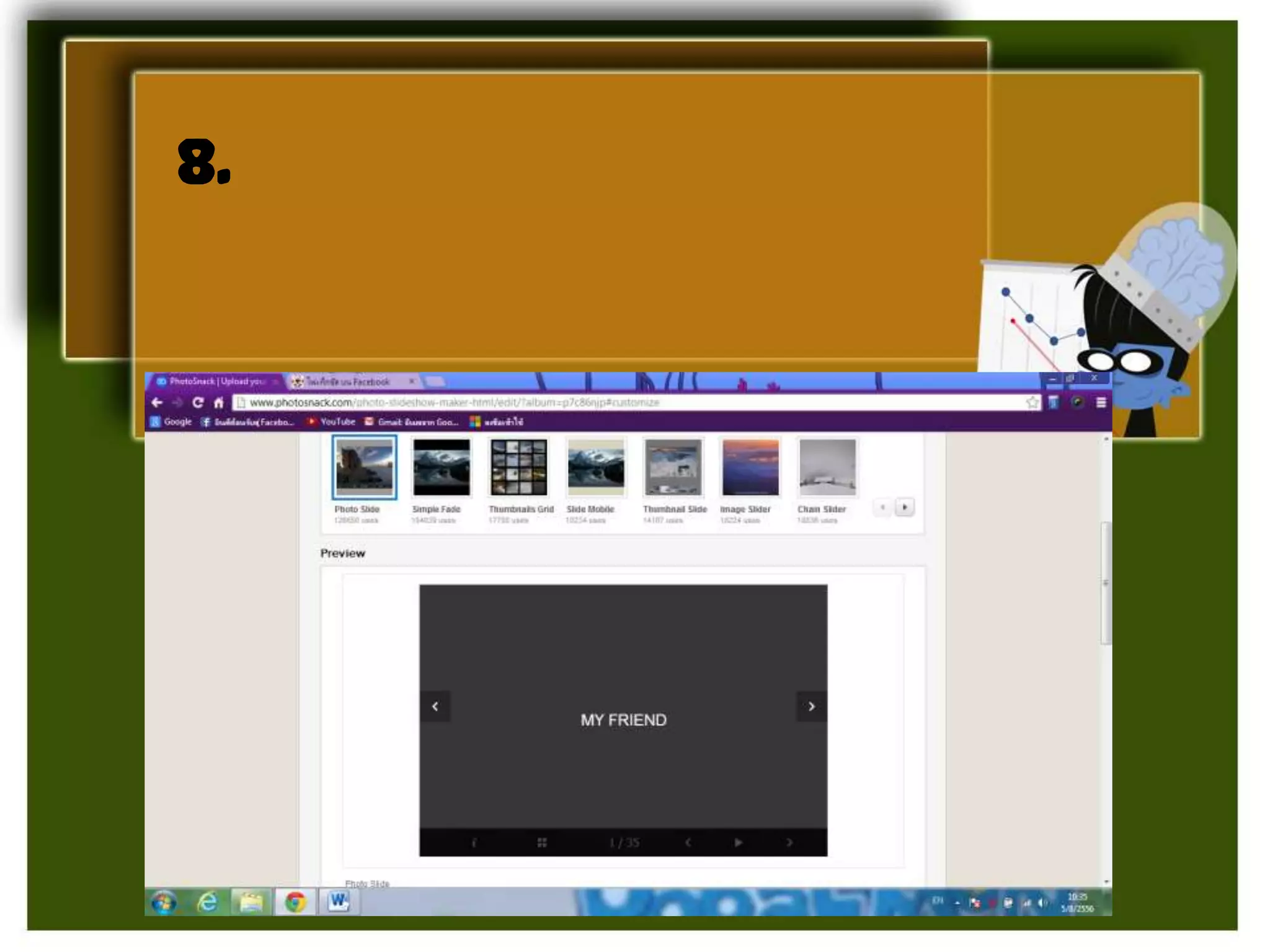Play the slideshow in the preview bar

click(738, 842)
